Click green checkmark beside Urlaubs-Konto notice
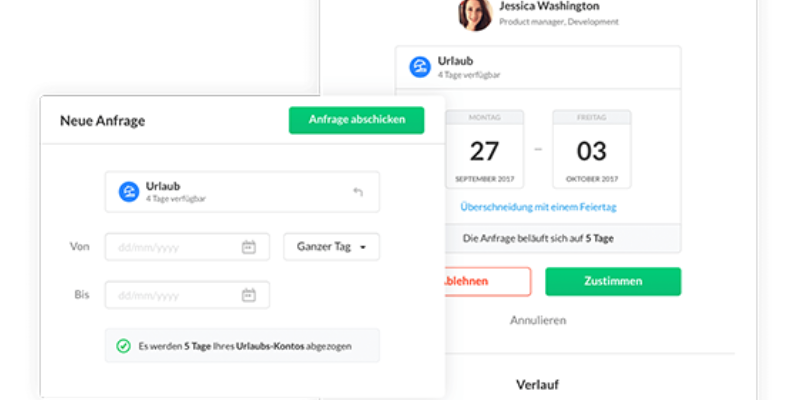The image size is (800, 400). pyautogui.click(x=123, y=346)
